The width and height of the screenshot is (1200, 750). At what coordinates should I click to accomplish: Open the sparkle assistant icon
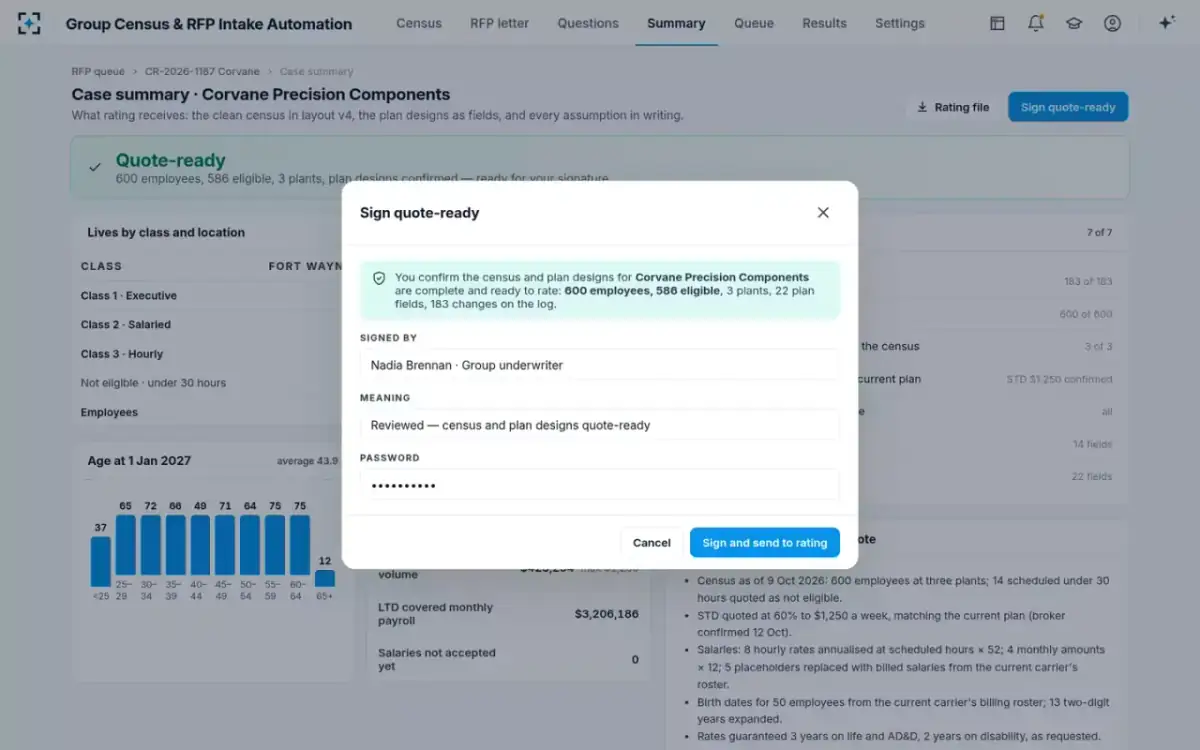pos(1166,23)
